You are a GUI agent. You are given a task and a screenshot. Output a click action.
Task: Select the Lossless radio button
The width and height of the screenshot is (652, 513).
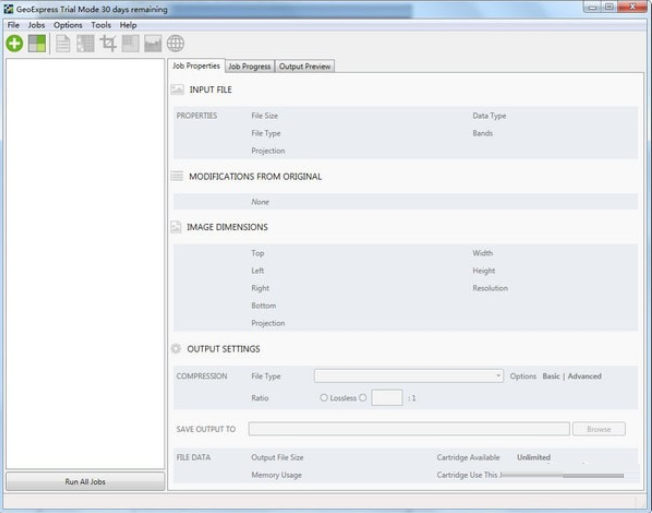tap(324, 398)
